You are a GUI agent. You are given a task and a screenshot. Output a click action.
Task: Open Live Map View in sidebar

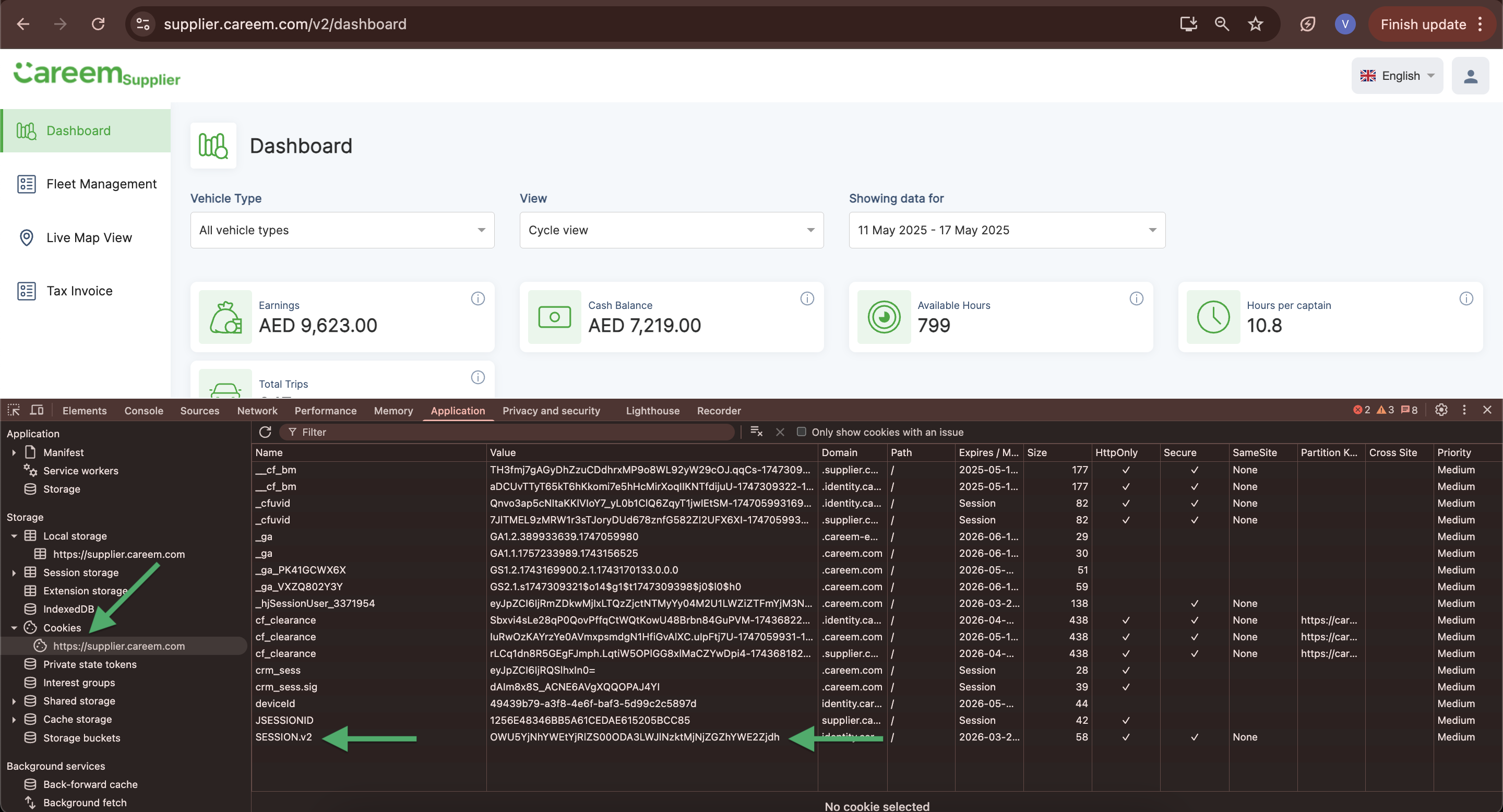click(86, 237)
